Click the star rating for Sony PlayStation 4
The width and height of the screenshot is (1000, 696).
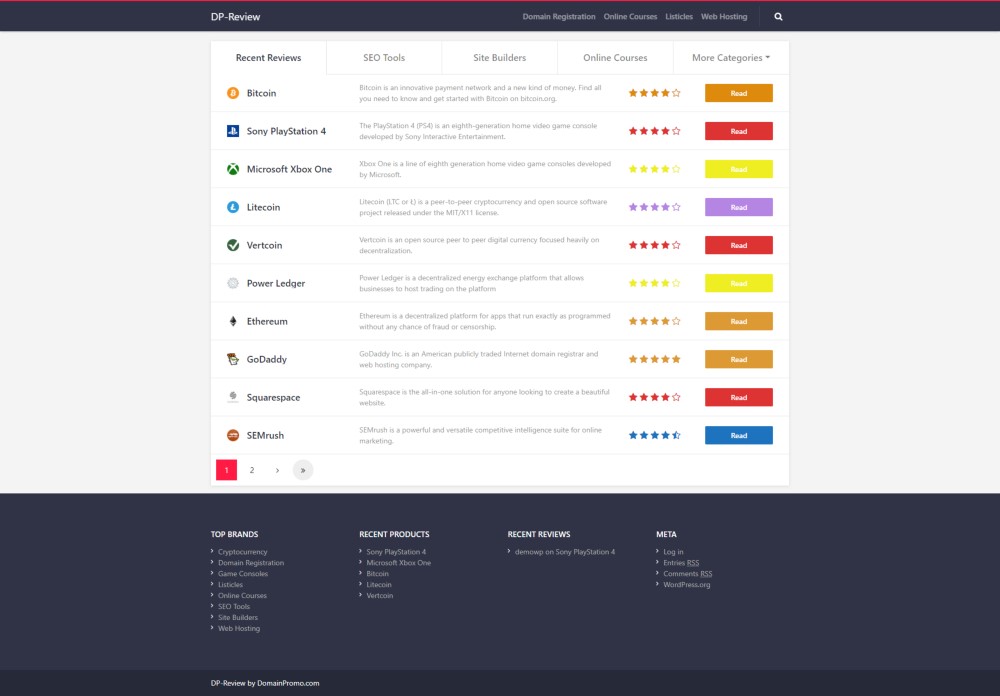click(654, 131)
